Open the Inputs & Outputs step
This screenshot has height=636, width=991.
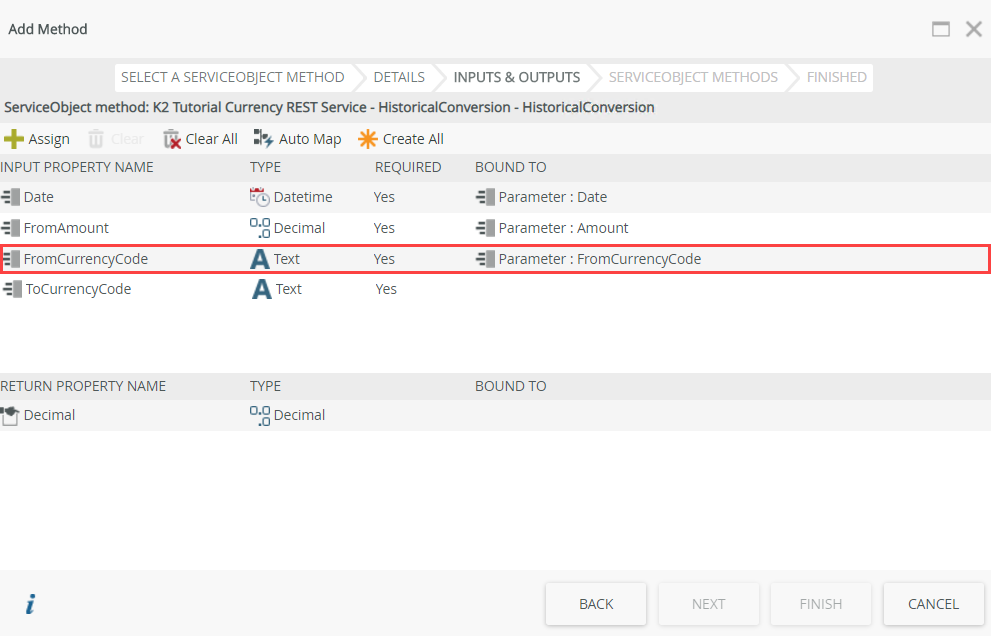[516, 77]
